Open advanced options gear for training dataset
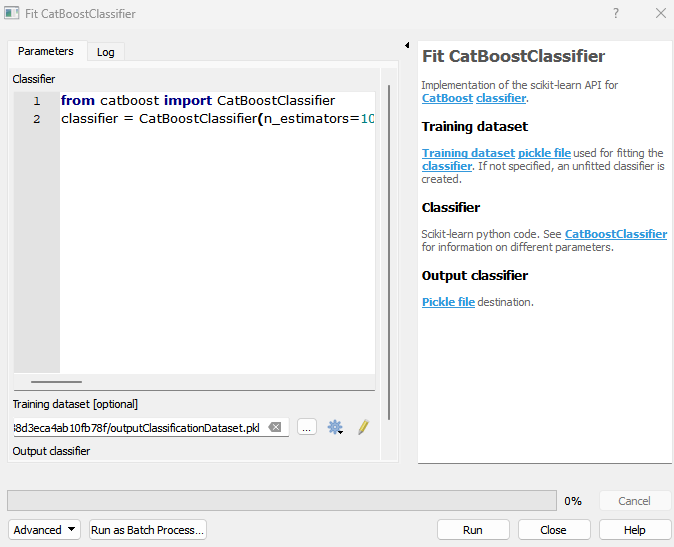The height and width of the screenshot is (547, 674). 335,427
